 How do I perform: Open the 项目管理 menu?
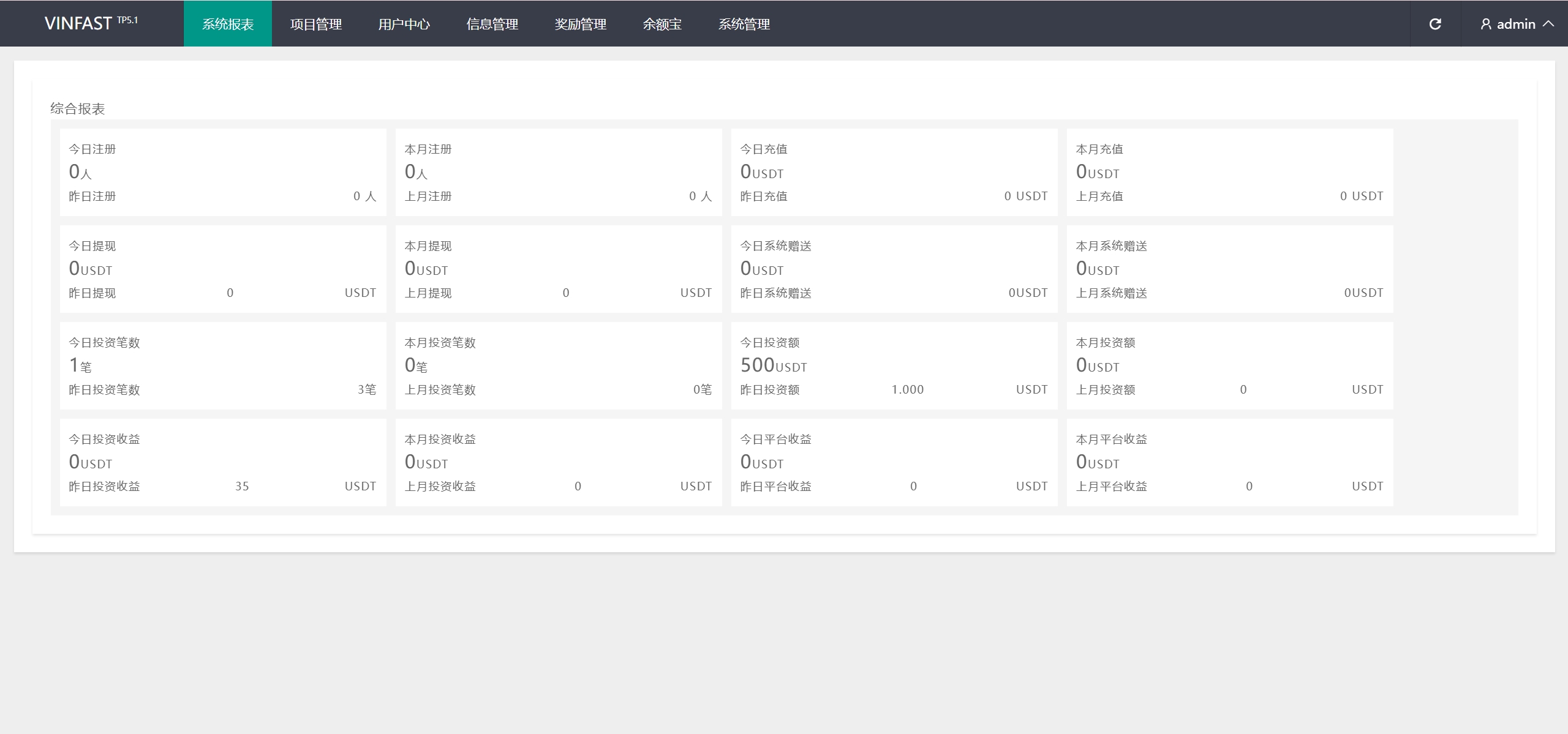pyautogui.click(x=316, y=24)
